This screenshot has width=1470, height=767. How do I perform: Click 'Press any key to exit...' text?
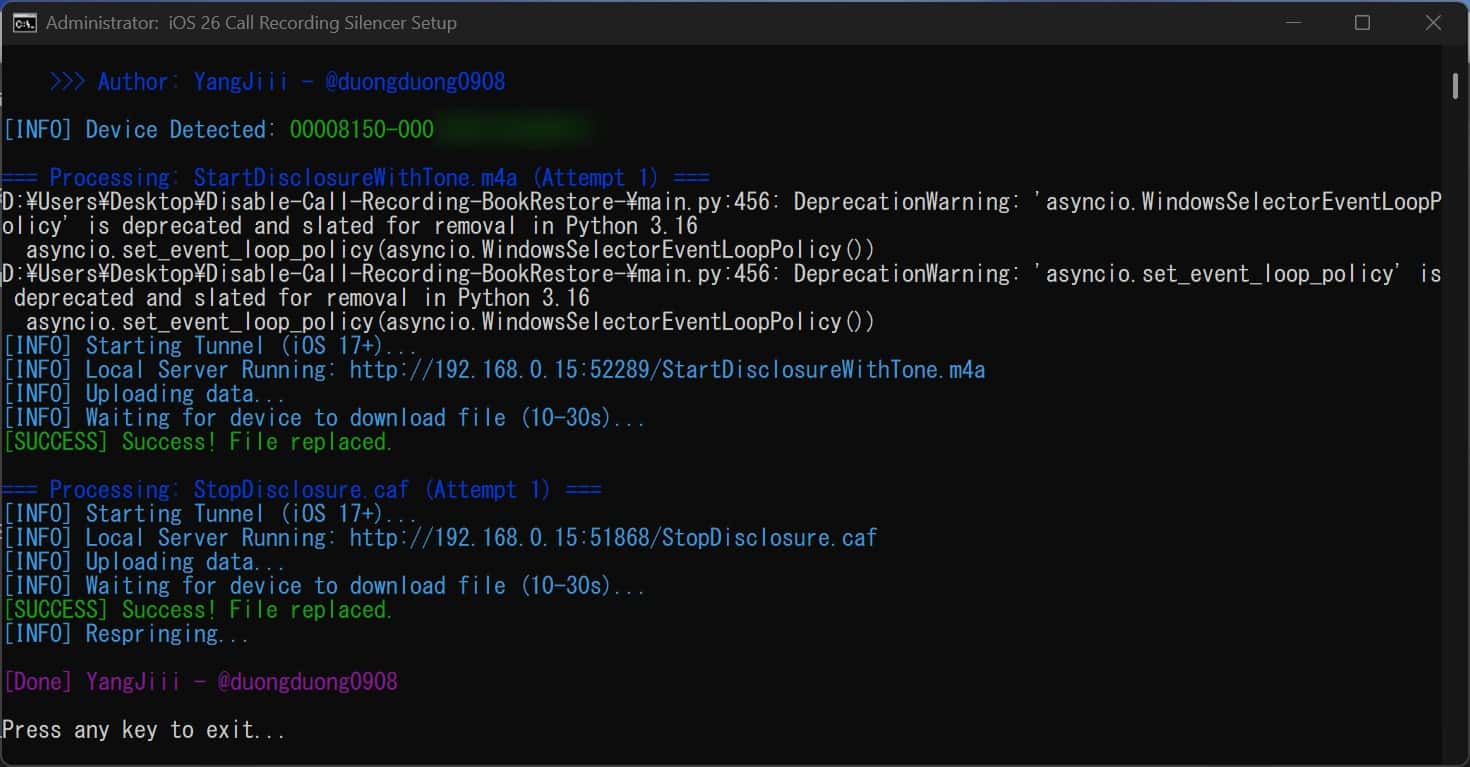[x=144, y=730]
